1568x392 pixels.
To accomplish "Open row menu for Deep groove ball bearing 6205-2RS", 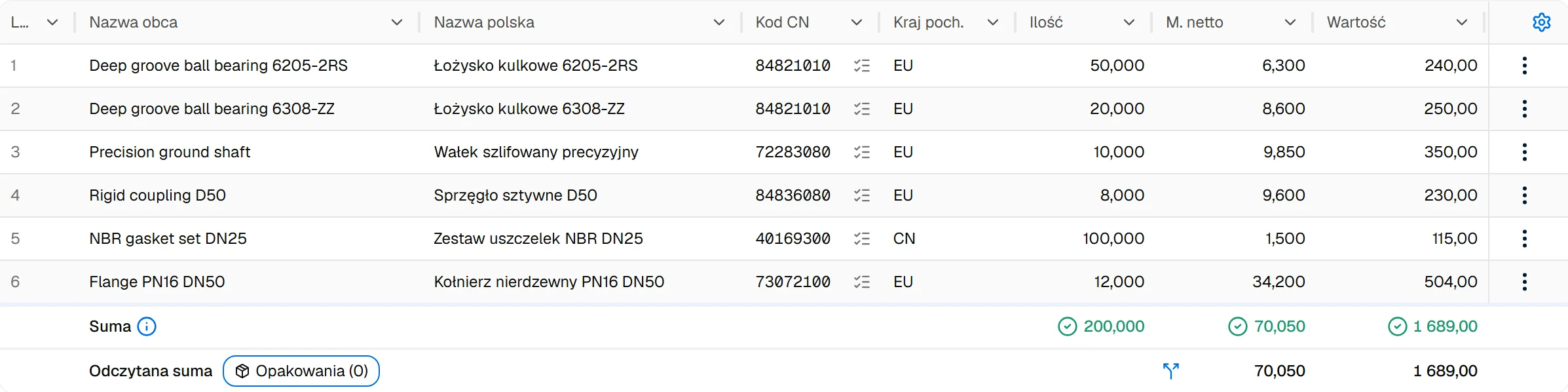I will [1524, 66].
